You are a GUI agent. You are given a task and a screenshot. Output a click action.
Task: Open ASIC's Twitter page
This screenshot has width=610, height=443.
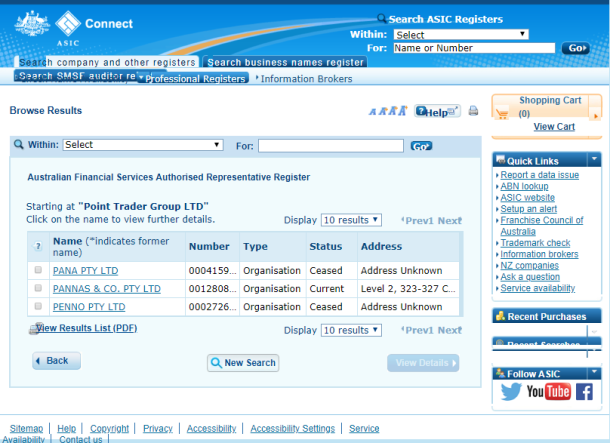tap(511, 391)
